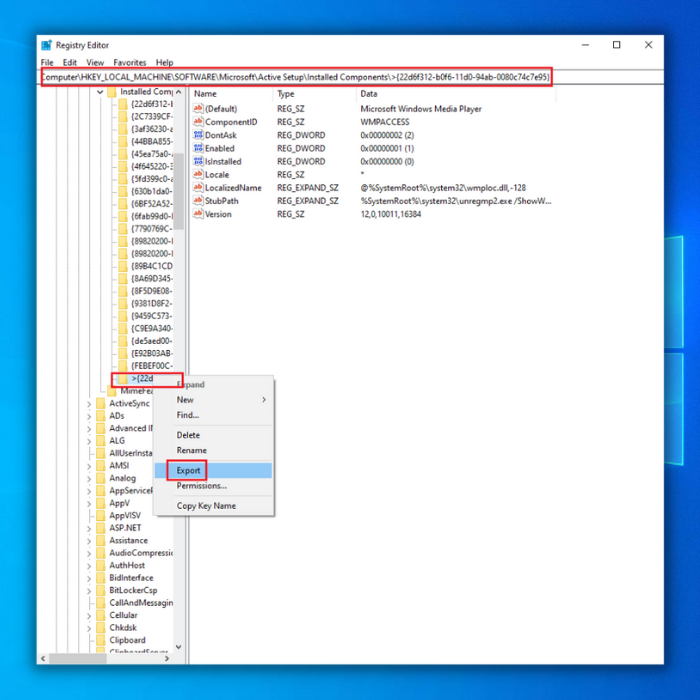Click the ActiveSync folder icon
700x700 pixels.
click(101, 404)
